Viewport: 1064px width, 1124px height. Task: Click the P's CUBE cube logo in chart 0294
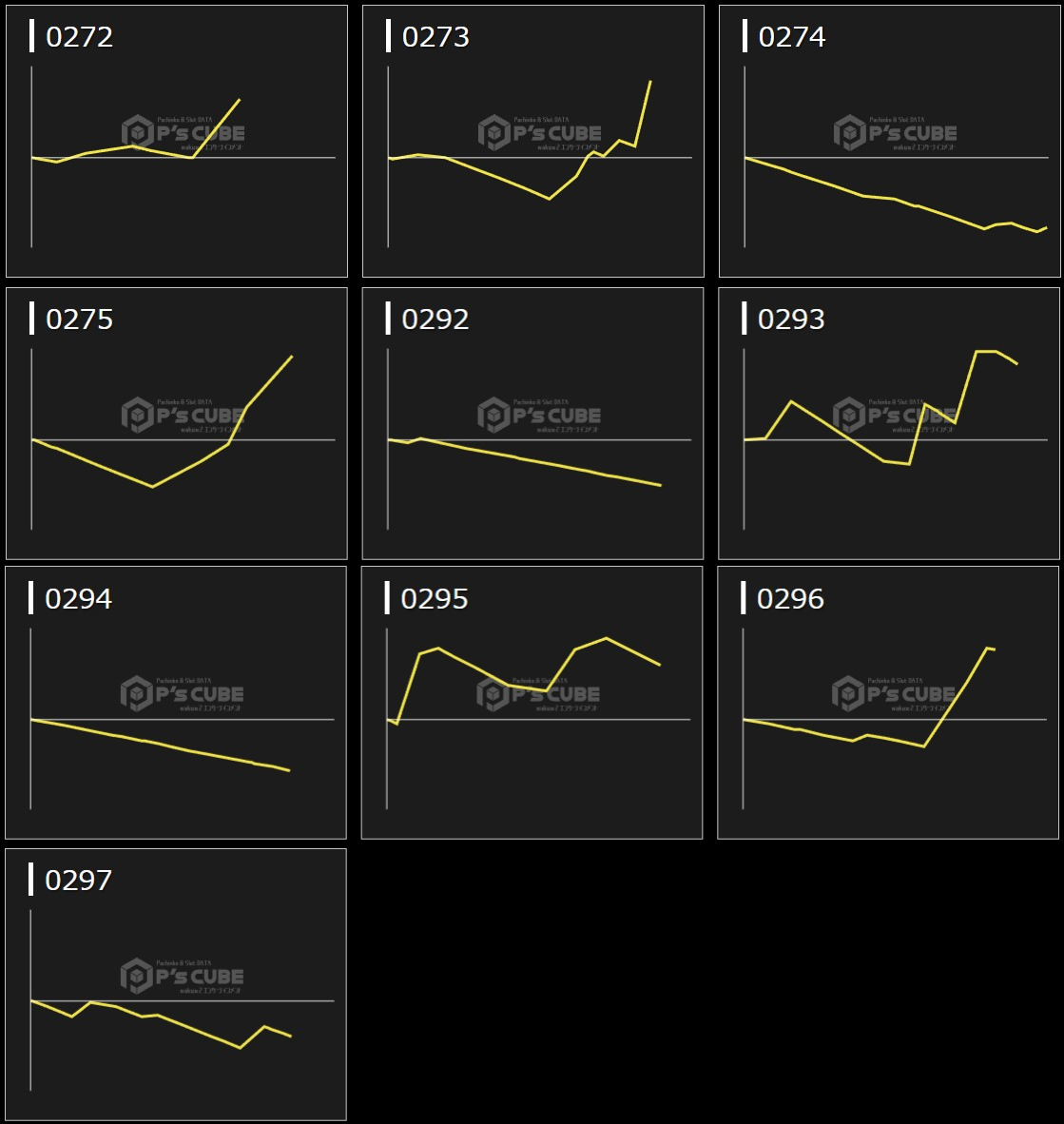coord(137,694)
